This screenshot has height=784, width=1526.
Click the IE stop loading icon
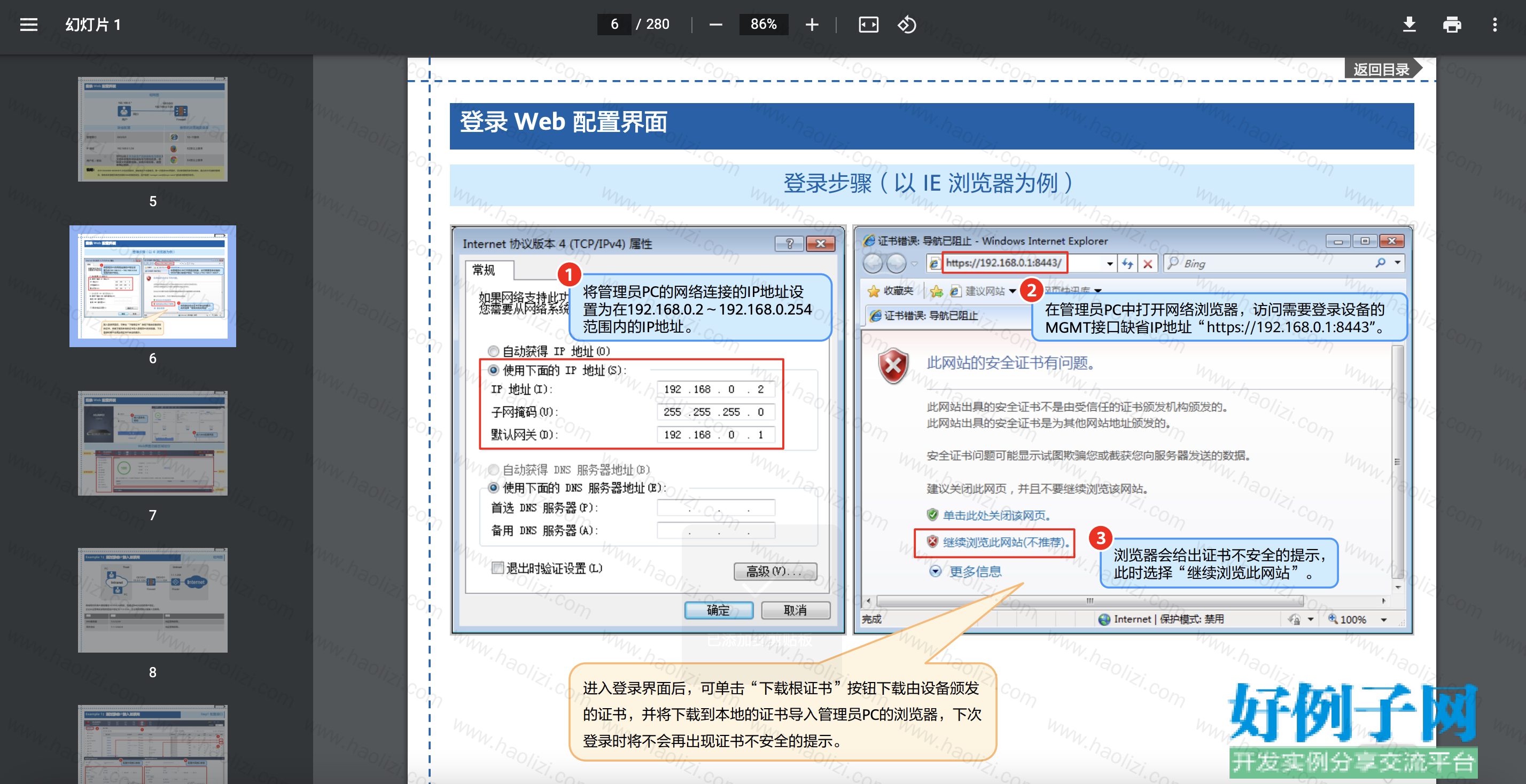1148,263
